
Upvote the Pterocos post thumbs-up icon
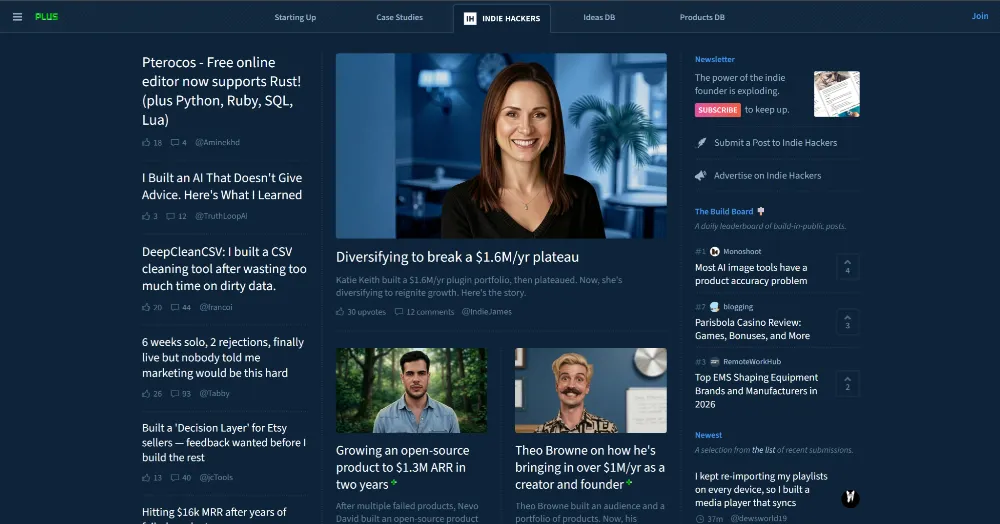coord(146,143)
